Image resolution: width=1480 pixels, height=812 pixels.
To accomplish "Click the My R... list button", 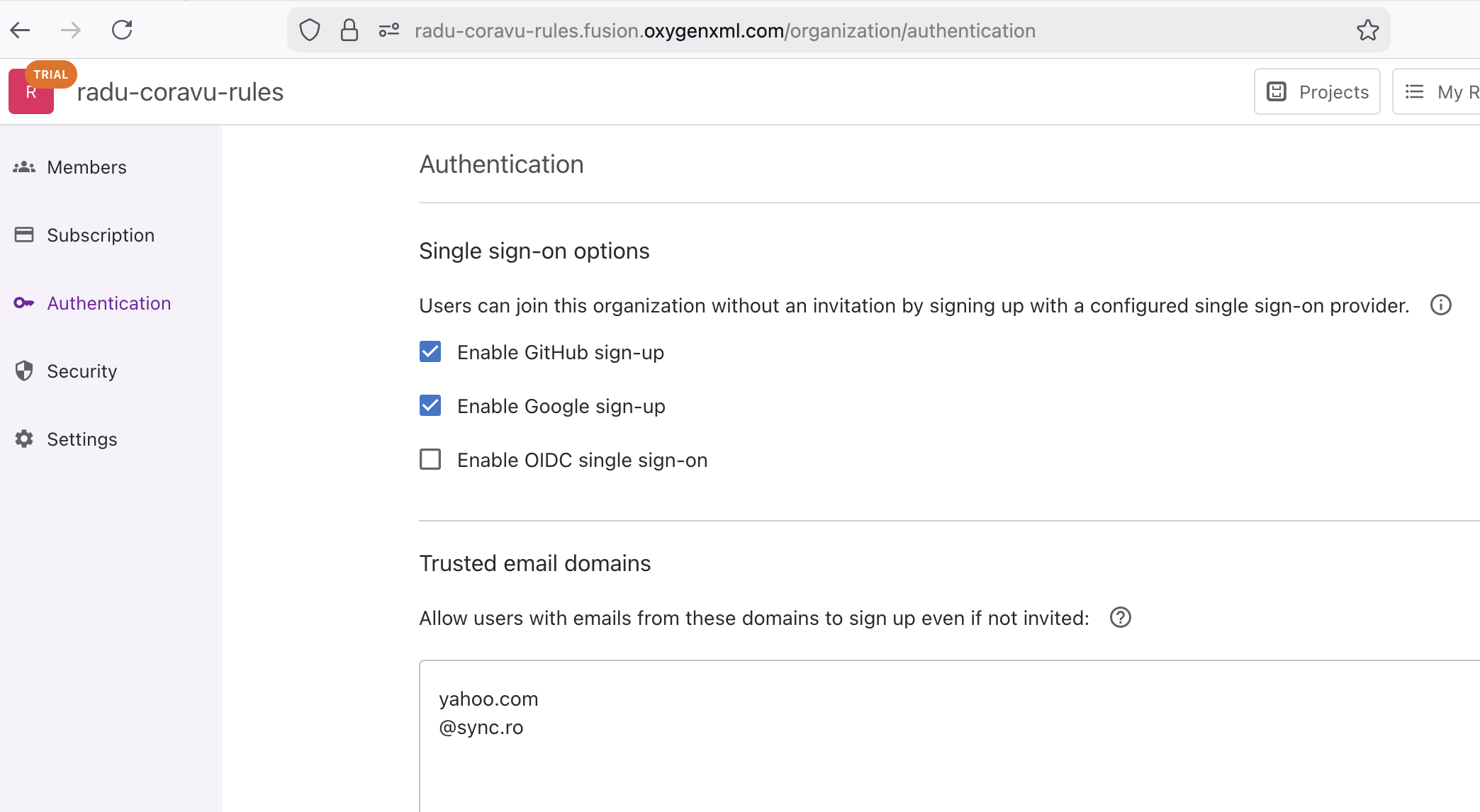I will click(x=1439, y=92).
